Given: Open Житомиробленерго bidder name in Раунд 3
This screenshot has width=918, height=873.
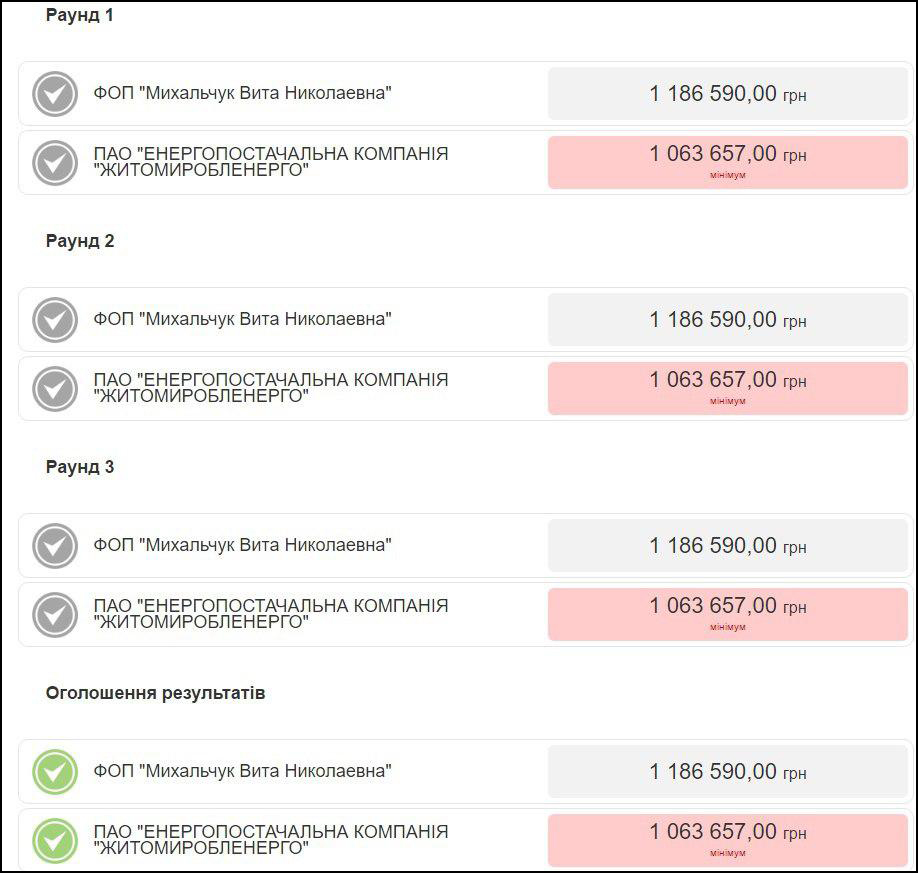Looking at the screenshot, I should (270, 613).
